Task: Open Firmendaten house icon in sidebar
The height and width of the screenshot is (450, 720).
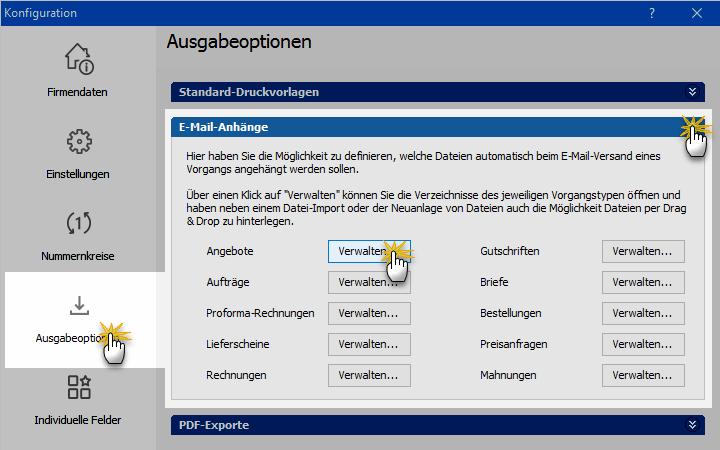Action: click(80, 59)
